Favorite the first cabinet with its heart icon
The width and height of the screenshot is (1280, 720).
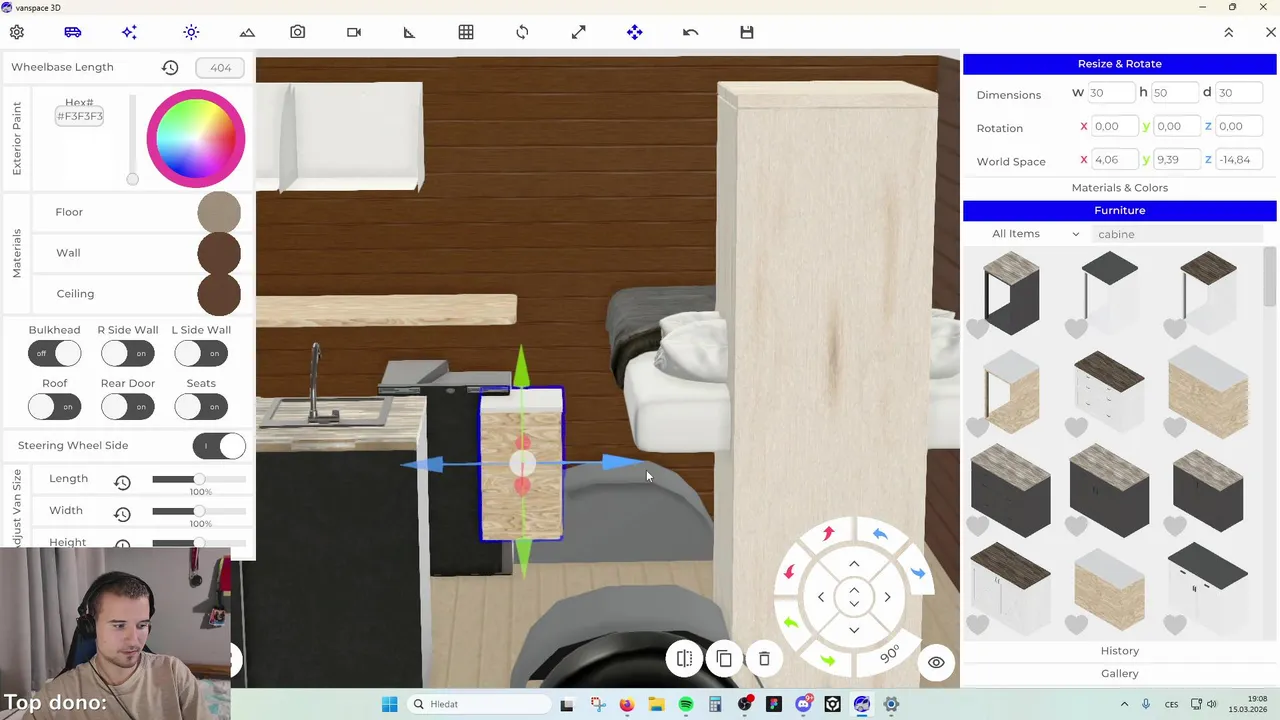click(x=977, y=328)
